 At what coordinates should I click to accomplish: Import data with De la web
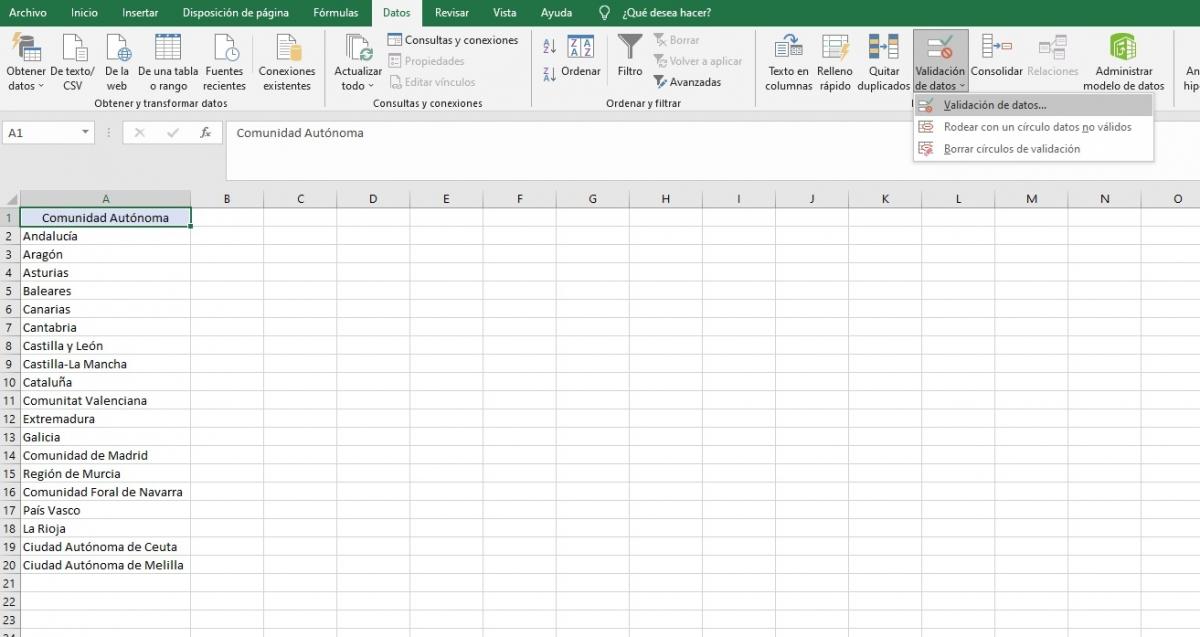118,60
